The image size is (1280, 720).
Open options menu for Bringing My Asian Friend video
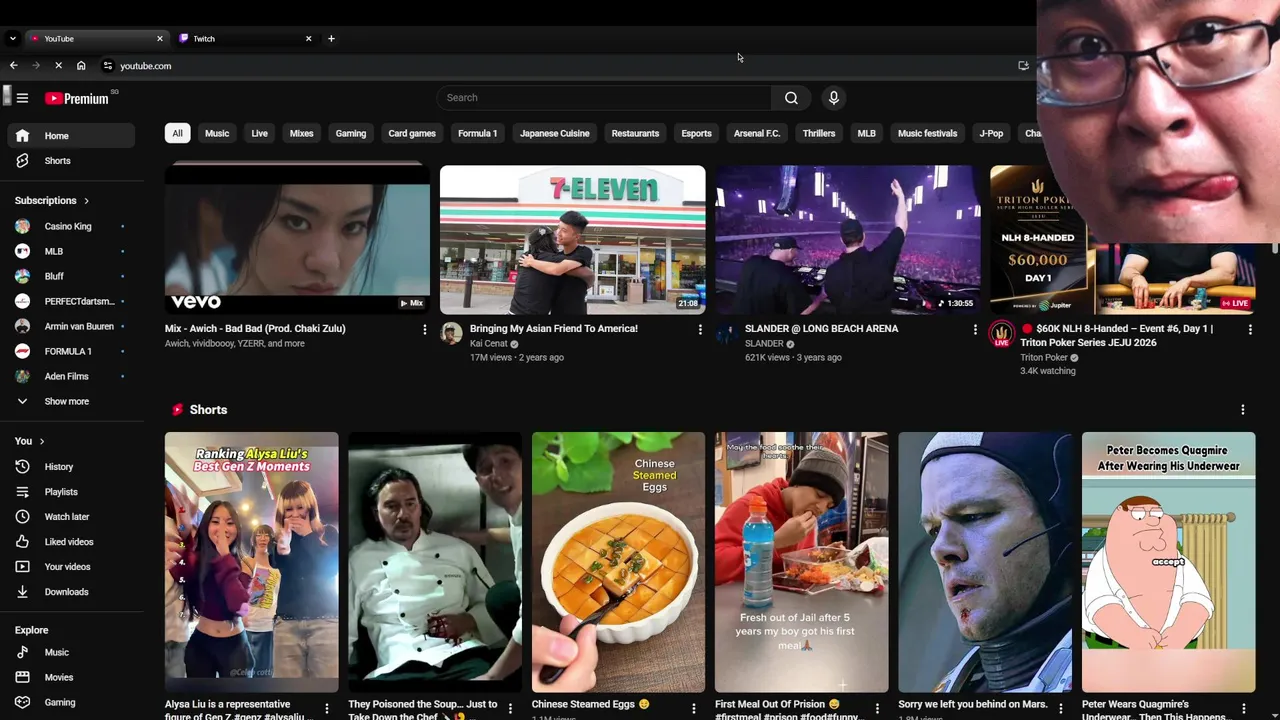(699, 329)
